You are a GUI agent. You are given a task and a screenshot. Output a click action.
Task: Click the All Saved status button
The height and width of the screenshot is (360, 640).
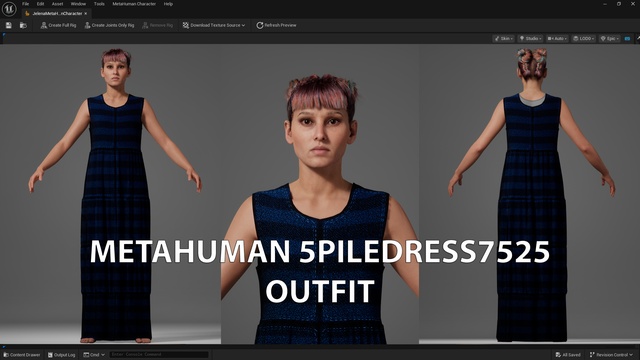(568, 355)
